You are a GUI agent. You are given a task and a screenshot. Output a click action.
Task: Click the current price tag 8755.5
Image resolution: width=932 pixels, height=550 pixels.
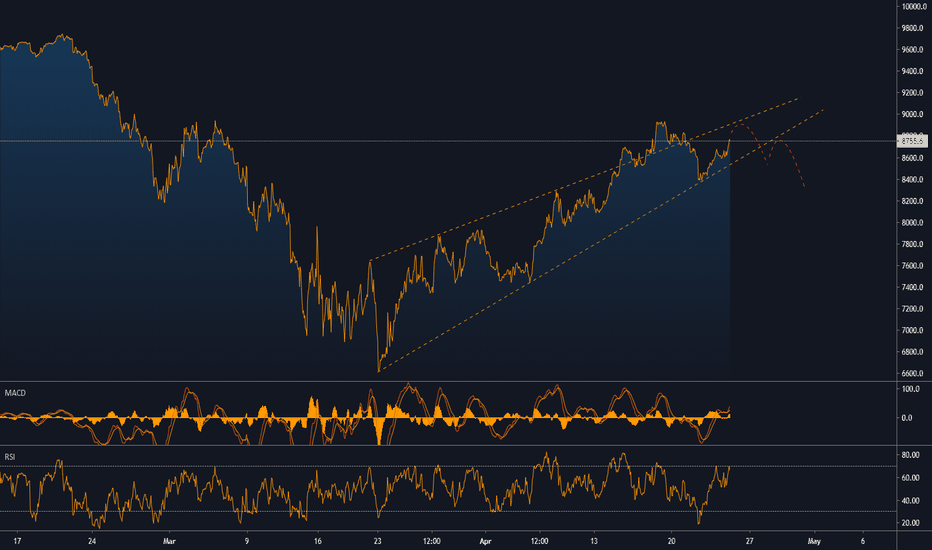pos(912,141)
